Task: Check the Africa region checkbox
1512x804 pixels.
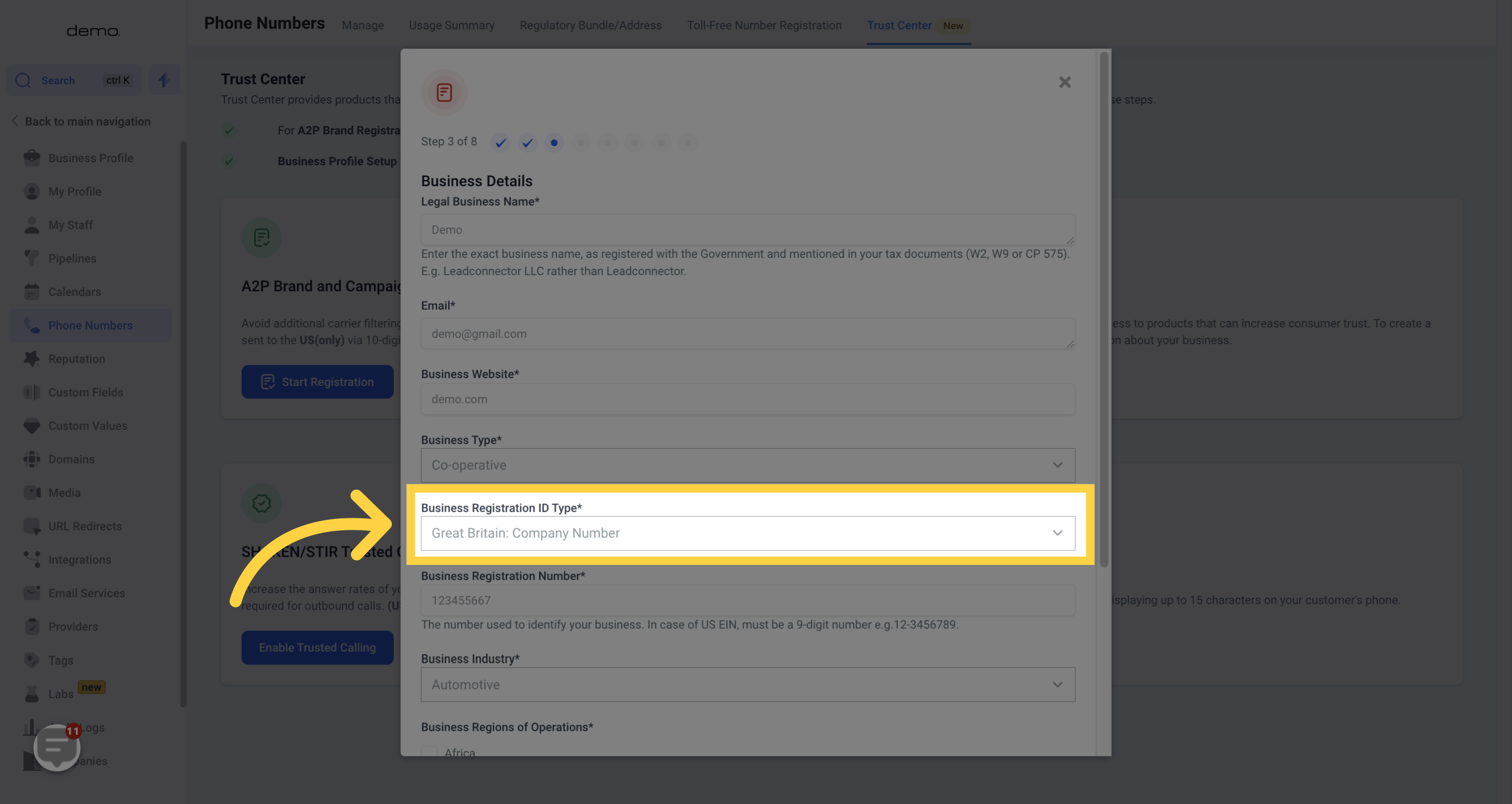Action: 429,751
